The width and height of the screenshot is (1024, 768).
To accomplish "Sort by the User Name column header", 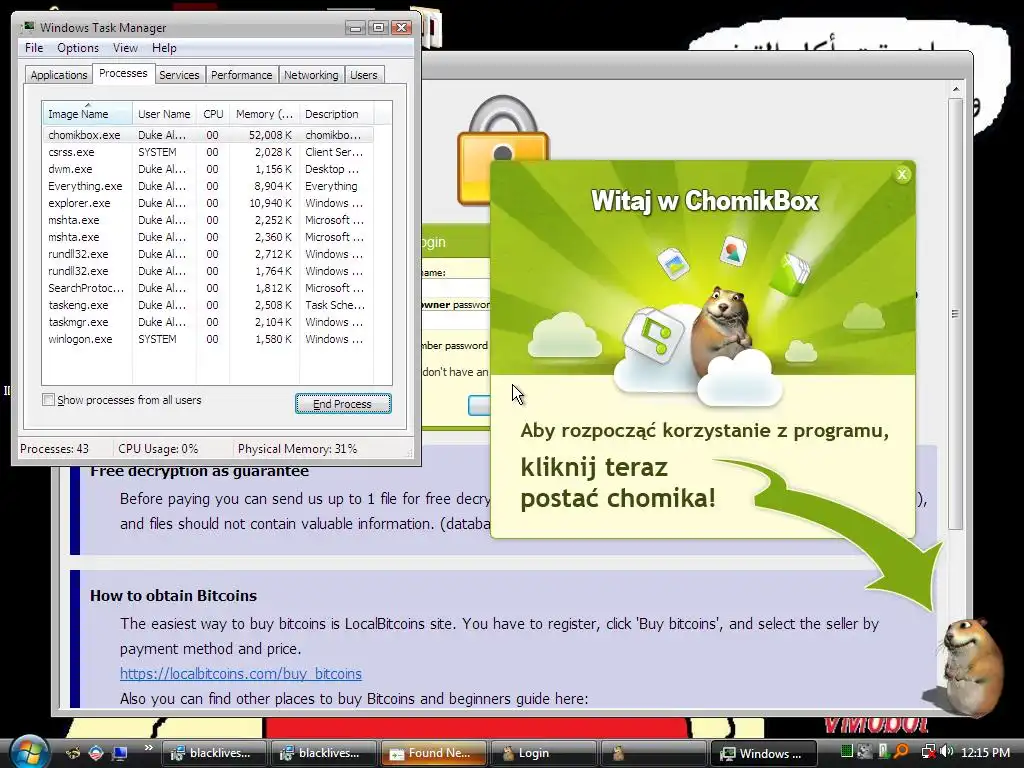I will click(x=164, y=114).
